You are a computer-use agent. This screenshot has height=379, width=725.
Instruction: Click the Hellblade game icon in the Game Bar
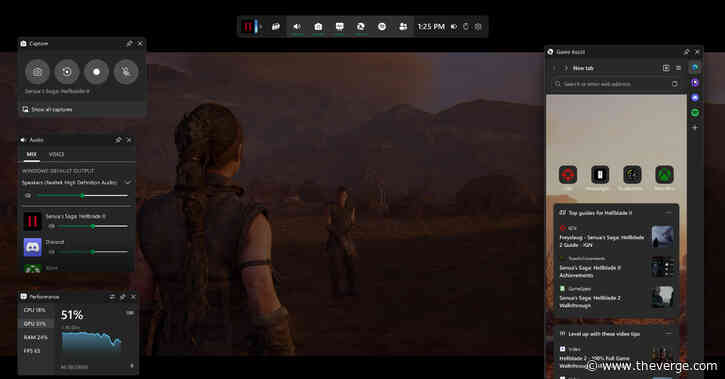(x=248, y=27)
